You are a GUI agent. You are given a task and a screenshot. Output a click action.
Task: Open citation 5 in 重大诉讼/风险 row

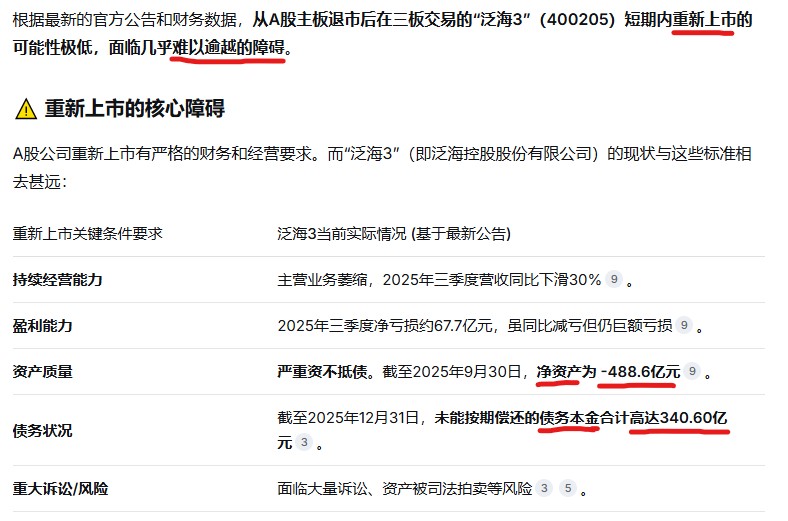pyautogui.click(x=568, y=488)
